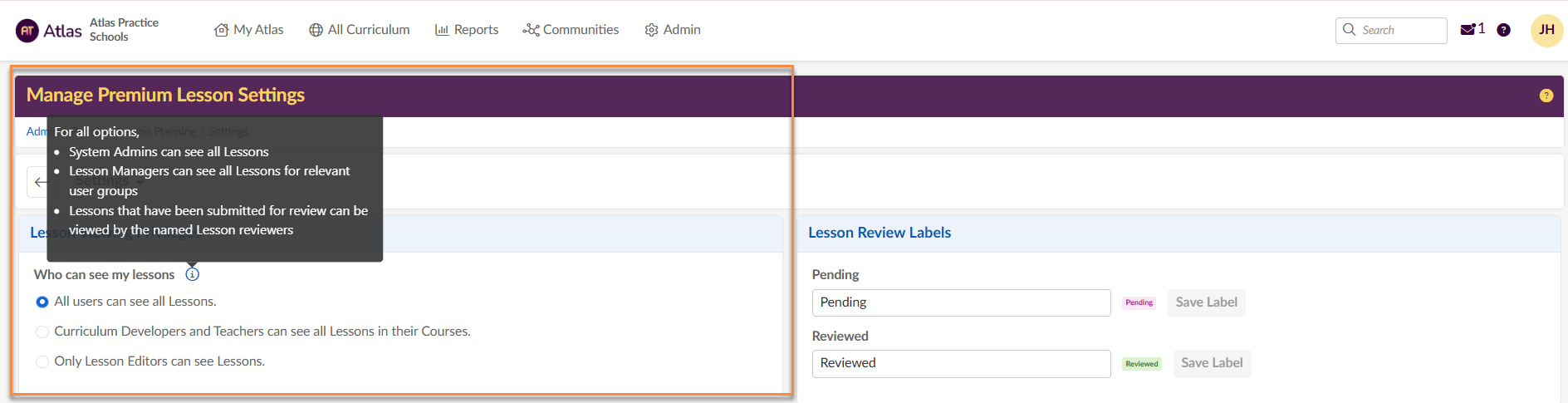Select All users can see all Lessons
Viewport: 1568px width, 403px height.
[x=42, y=302]
